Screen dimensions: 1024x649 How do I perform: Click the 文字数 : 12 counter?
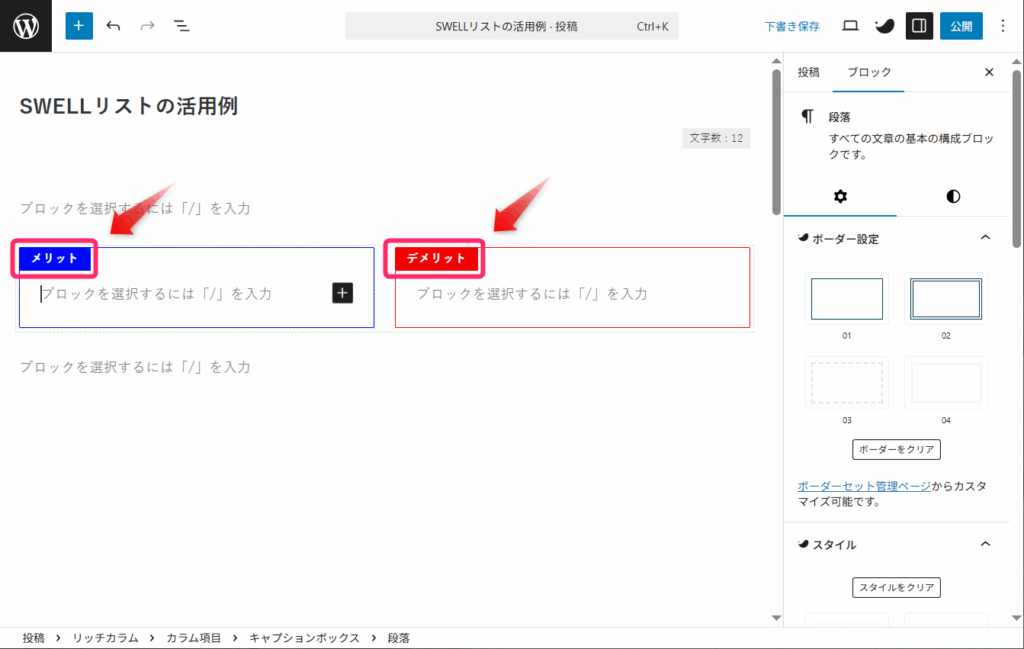click(716, 138)
